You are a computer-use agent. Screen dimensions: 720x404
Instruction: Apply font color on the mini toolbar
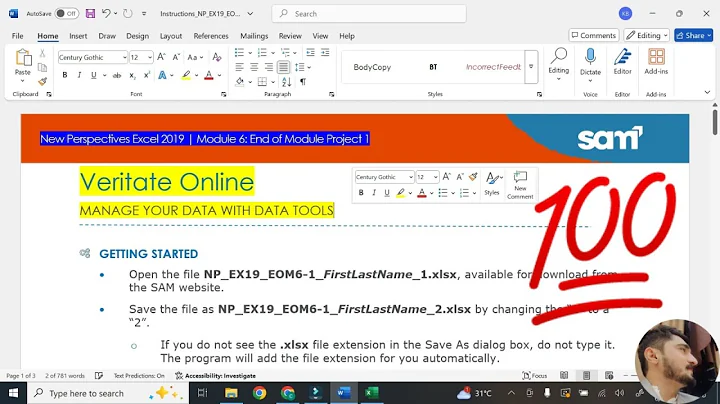point(422,193)
